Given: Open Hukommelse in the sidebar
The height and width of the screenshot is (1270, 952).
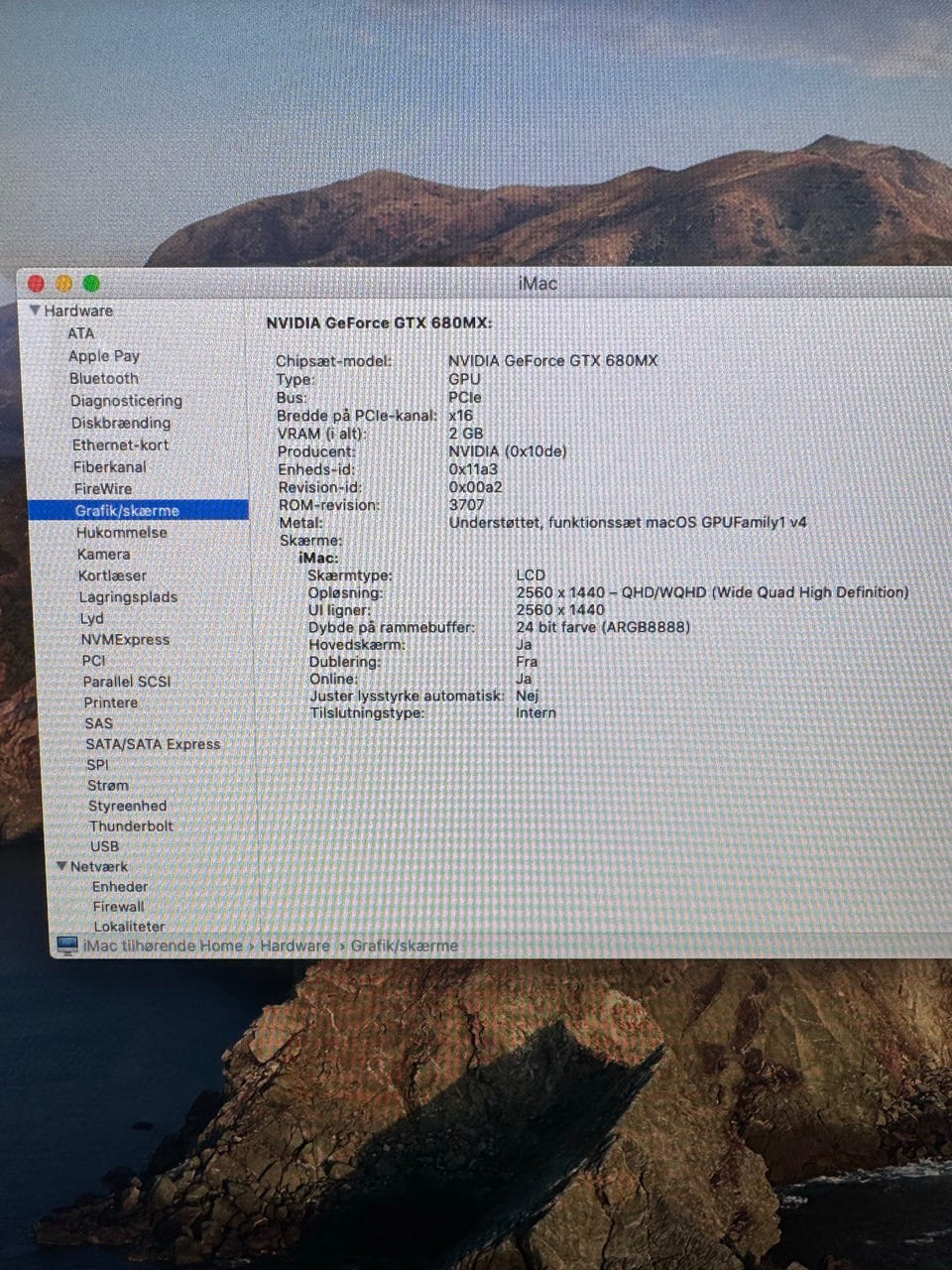Looking at the screenshot, I should pyautogui.click(x=122, y=532).
